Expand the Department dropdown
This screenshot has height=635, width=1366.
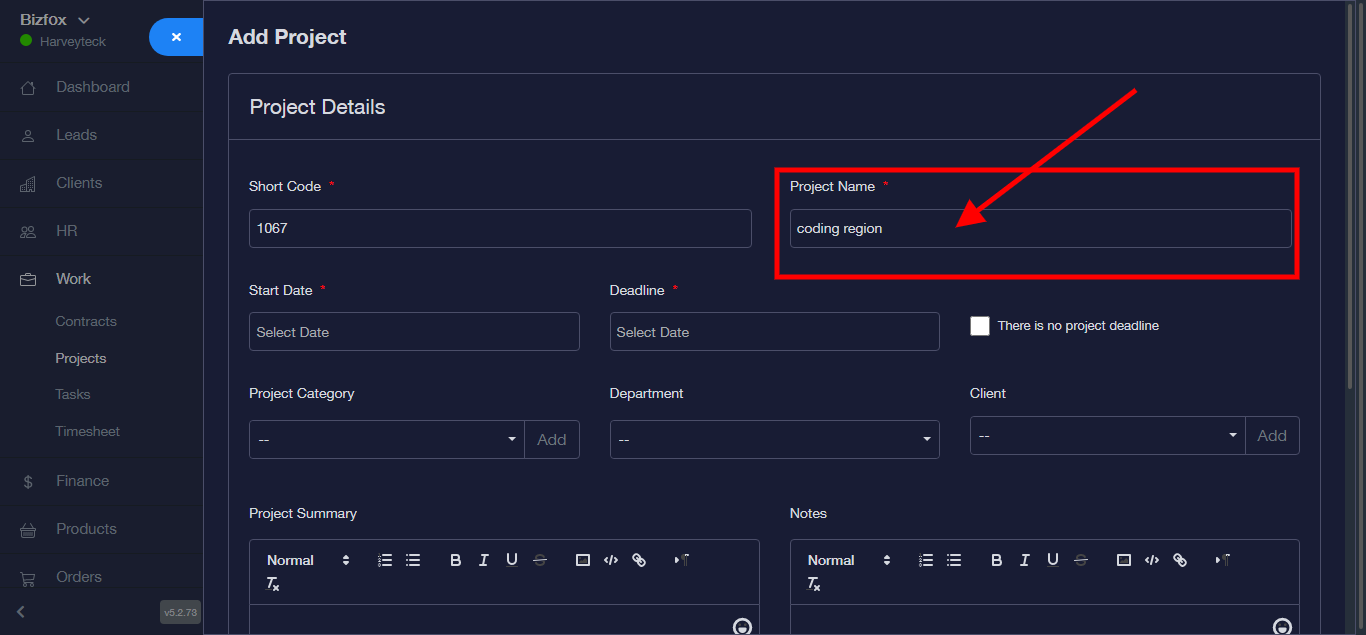click(x=774, y=439)
